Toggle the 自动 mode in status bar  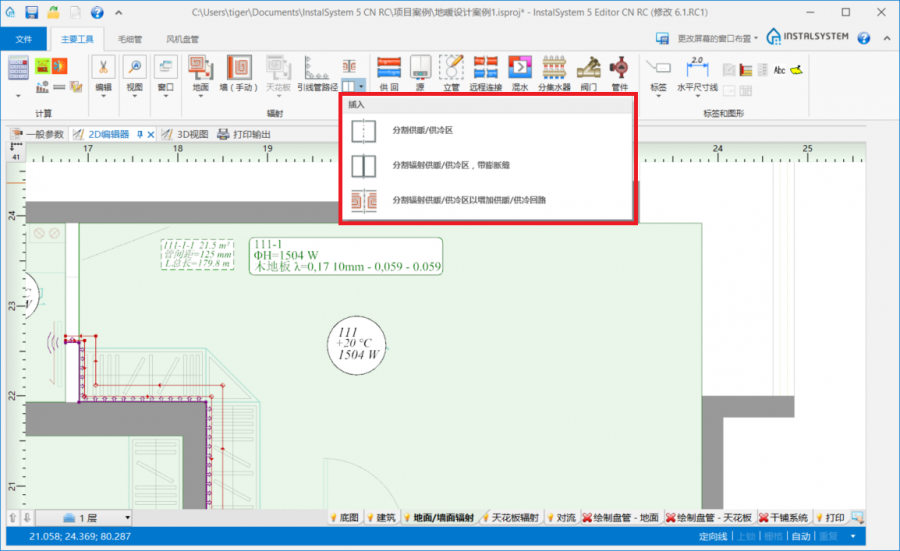click(801, 537)
